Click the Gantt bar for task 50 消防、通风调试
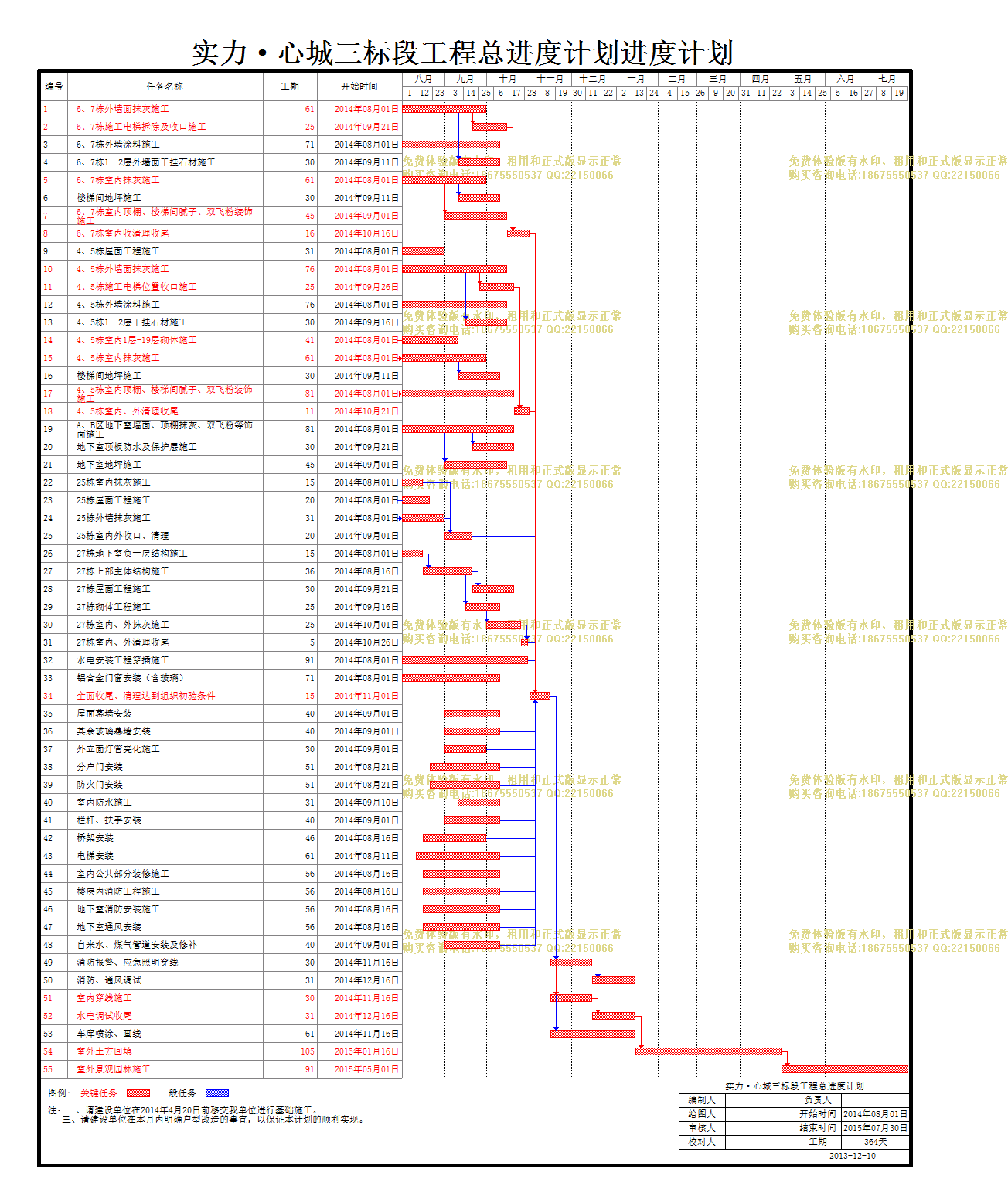Screen dimensions: 1008x1203 pyautogui.click(x=614, y=980)
